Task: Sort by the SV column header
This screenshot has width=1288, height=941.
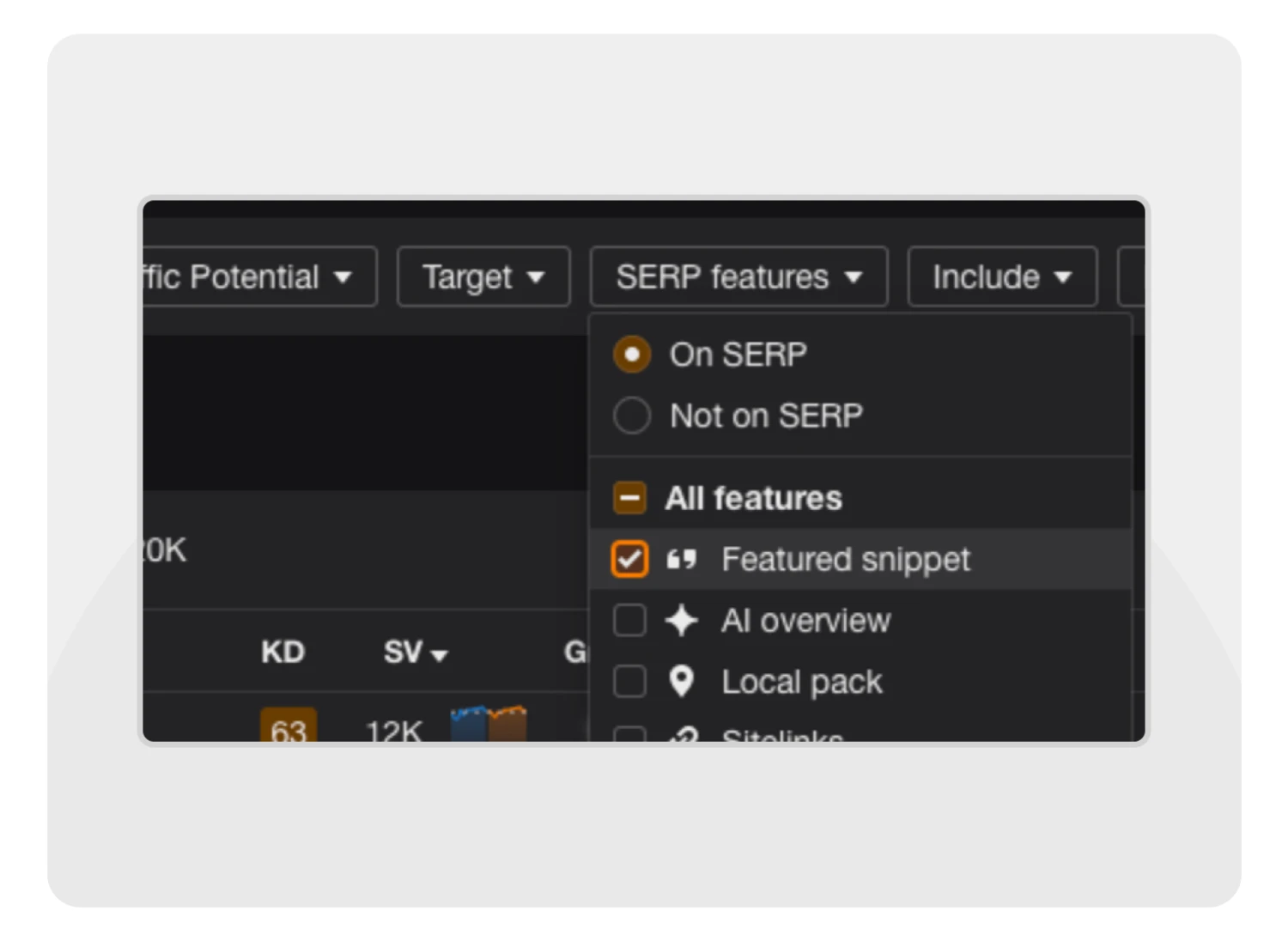Action: tap(404, 653)
